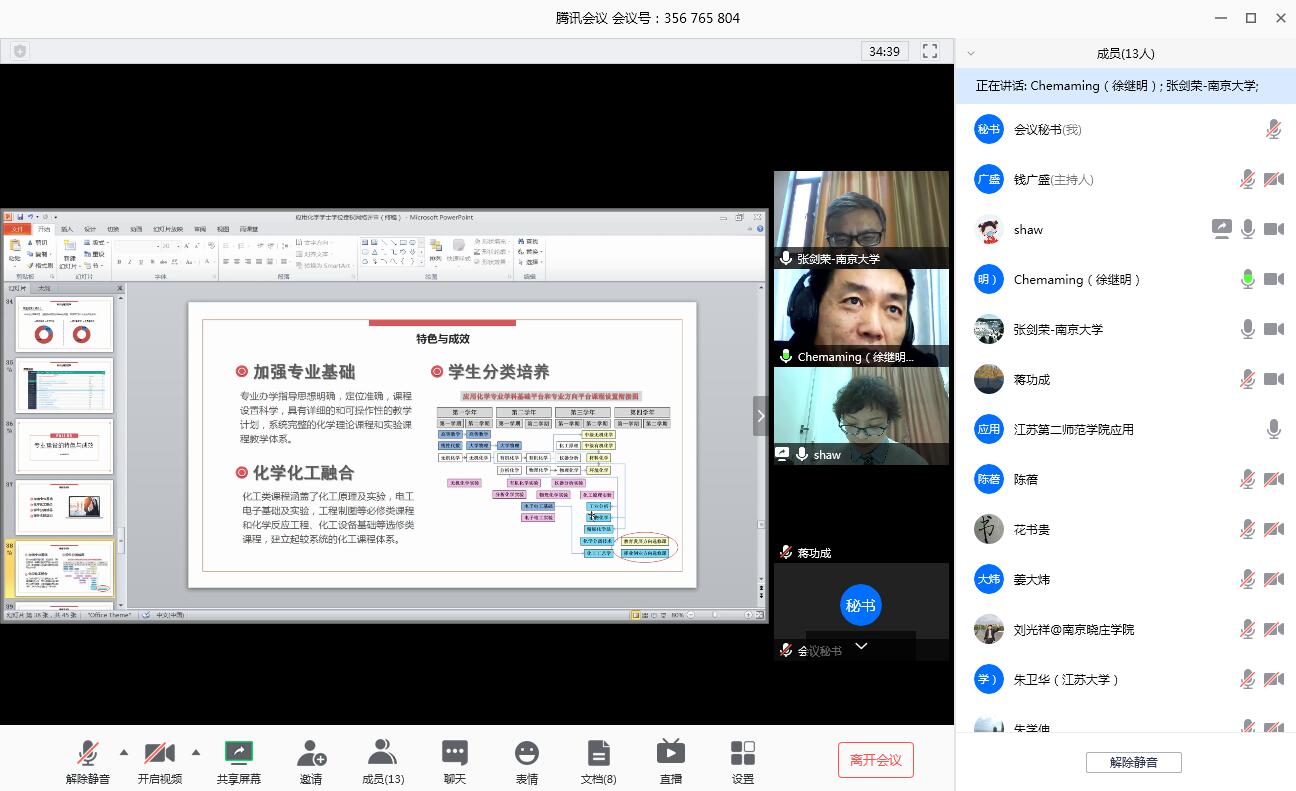
Task: Collapse the members panel header chevron
Action: point(971,54)
